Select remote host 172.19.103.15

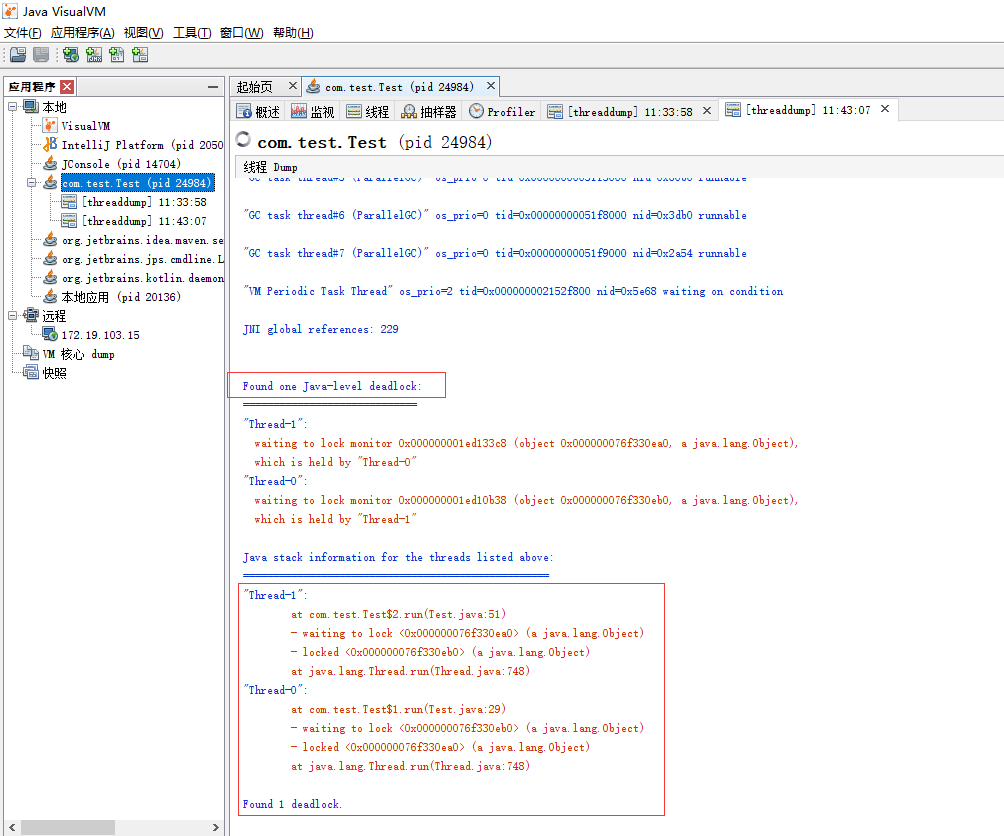[x=101, y=335]
